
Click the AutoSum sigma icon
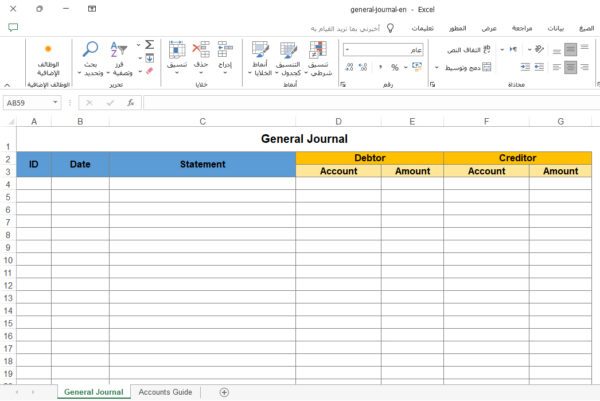coord(149,45)
